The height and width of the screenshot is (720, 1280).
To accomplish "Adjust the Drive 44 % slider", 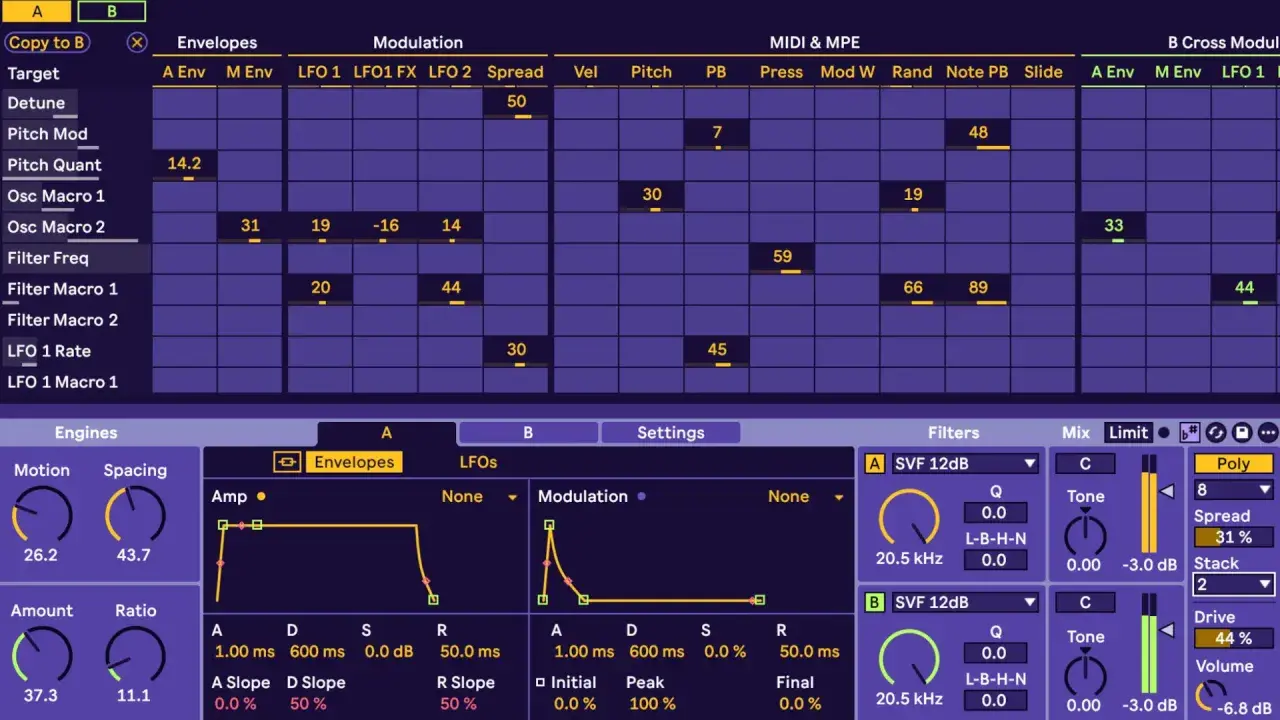I will point(1233,638).
